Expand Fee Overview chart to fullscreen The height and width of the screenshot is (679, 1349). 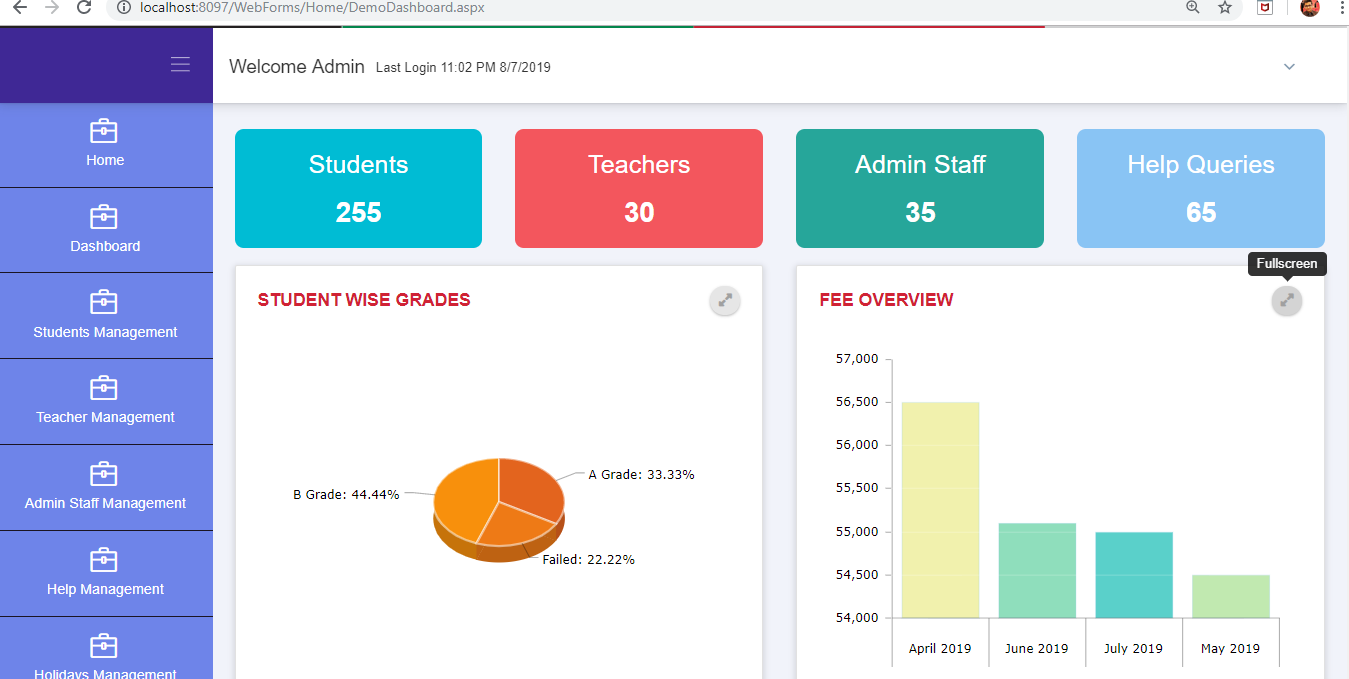[x=1286, y=300]
